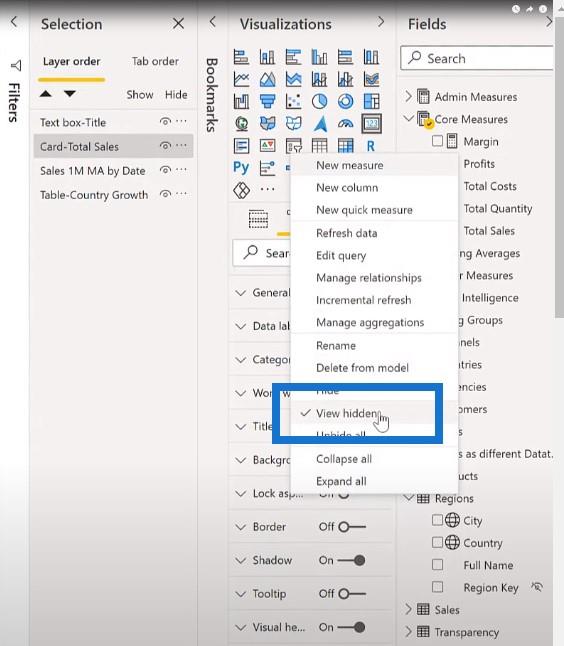Screen dimensions: 564x646
Task: Expand the Admin Measures table
Action: (408, 96)
